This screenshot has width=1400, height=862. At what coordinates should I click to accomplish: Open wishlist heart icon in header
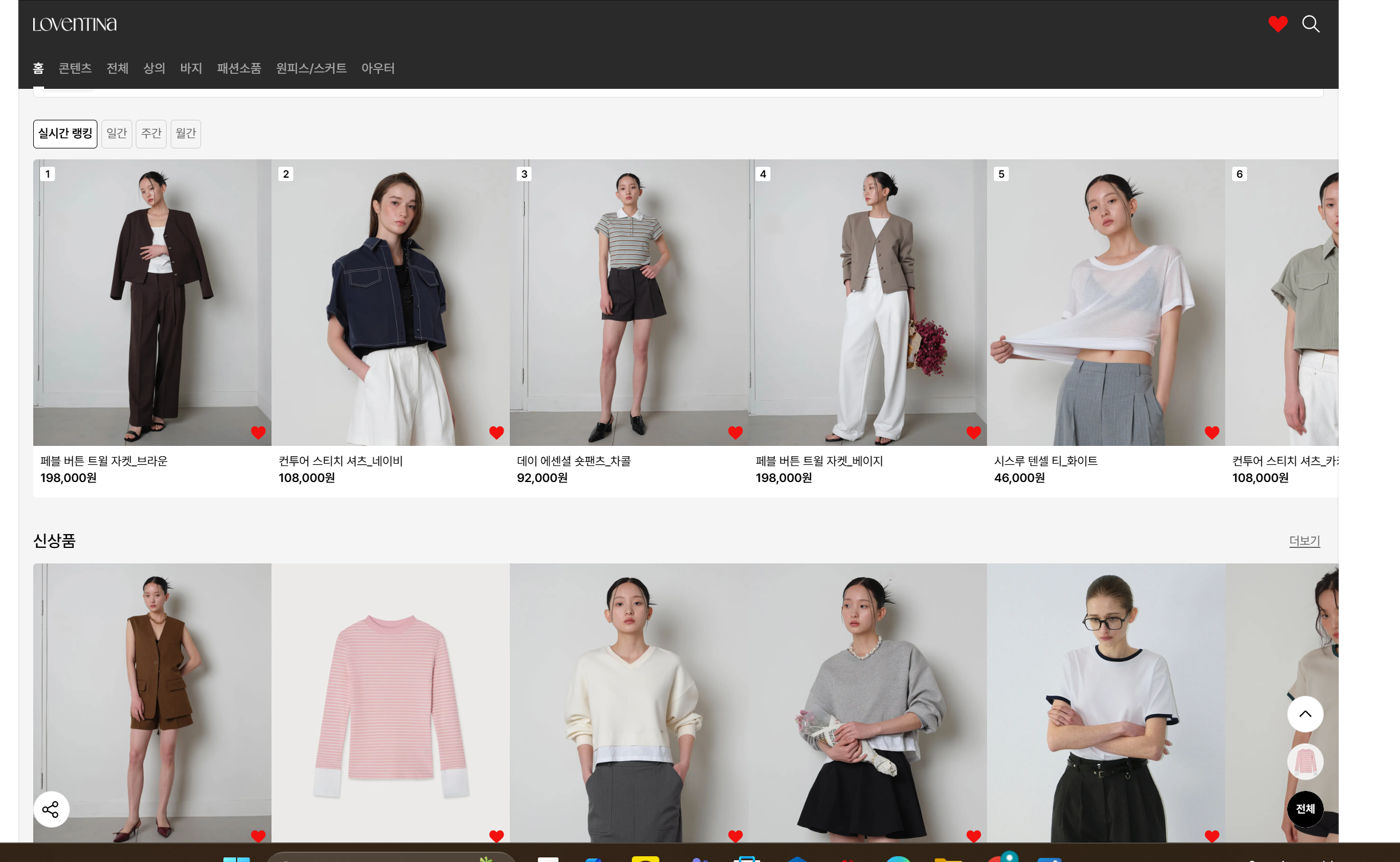pyautogui.click(x=1277, y=24)
